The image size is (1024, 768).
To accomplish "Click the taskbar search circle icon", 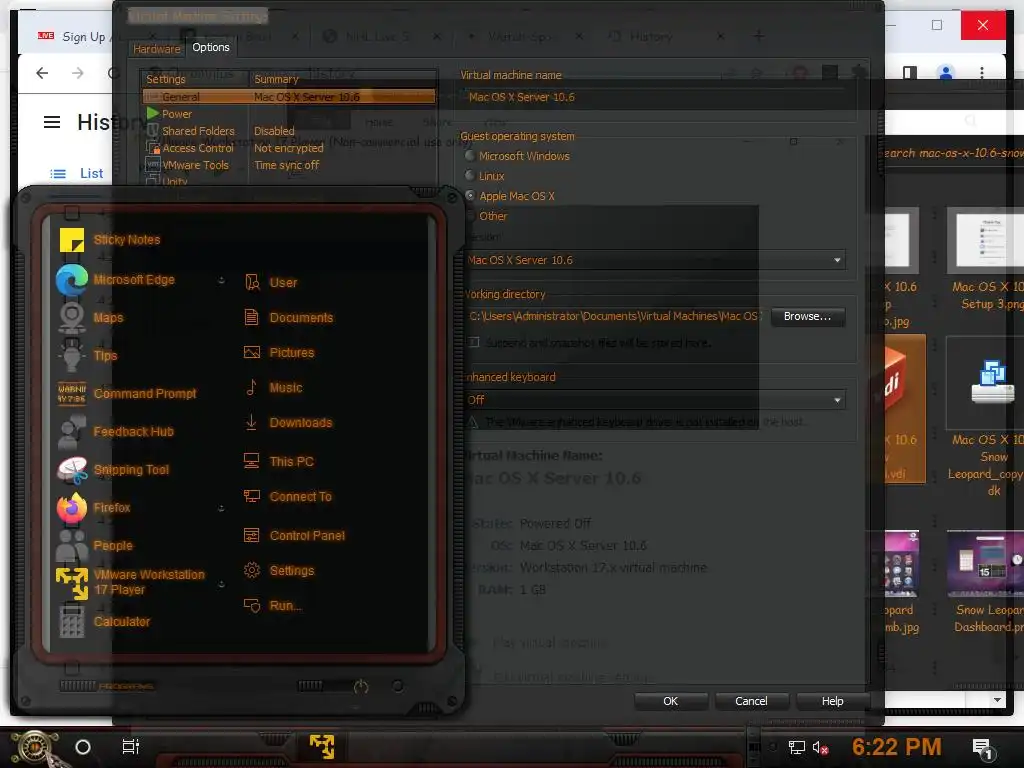I will (83, 746).
